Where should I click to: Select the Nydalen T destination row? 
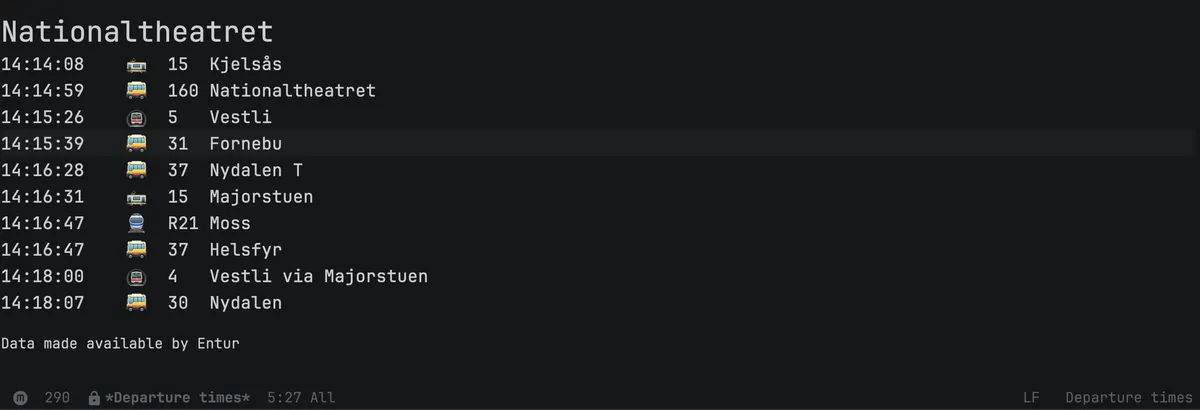click(600, 171)
